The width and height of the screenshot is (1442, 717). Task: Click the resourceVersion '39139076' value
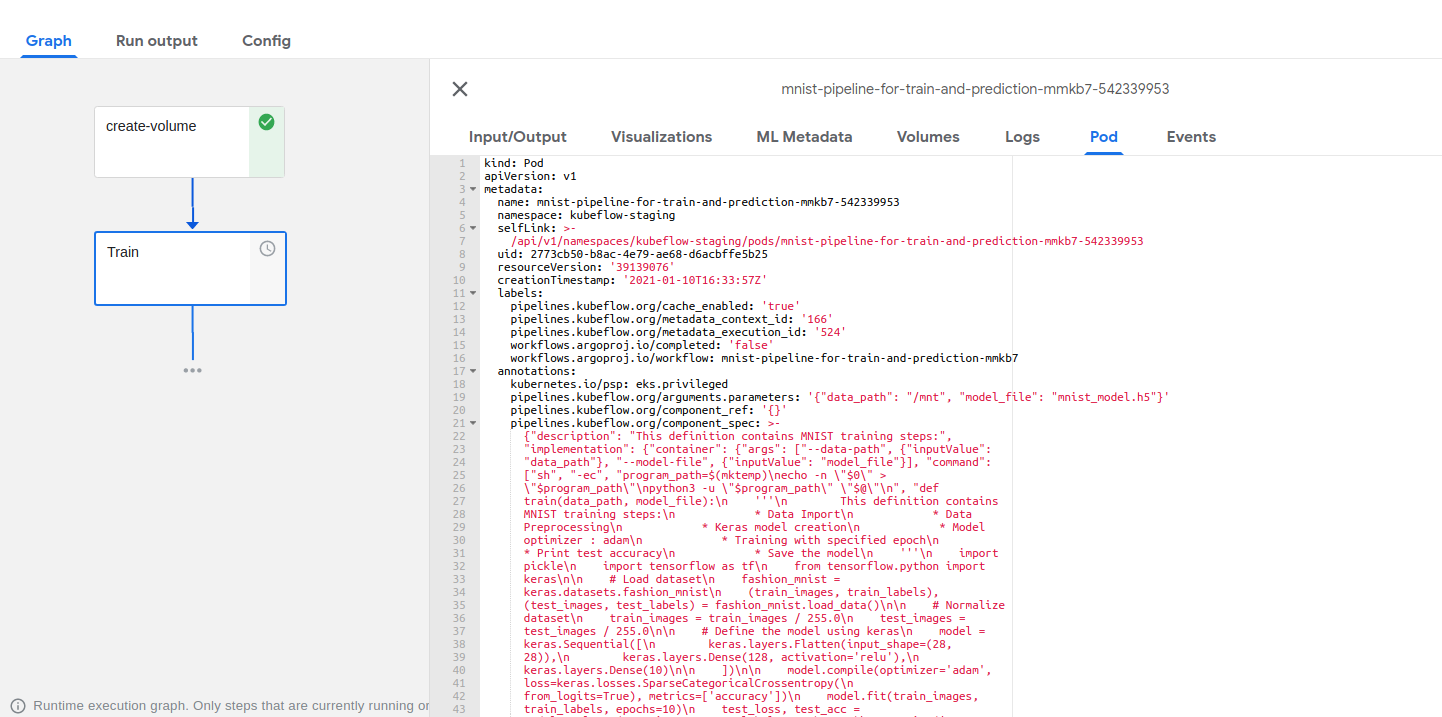pos(641,267)
